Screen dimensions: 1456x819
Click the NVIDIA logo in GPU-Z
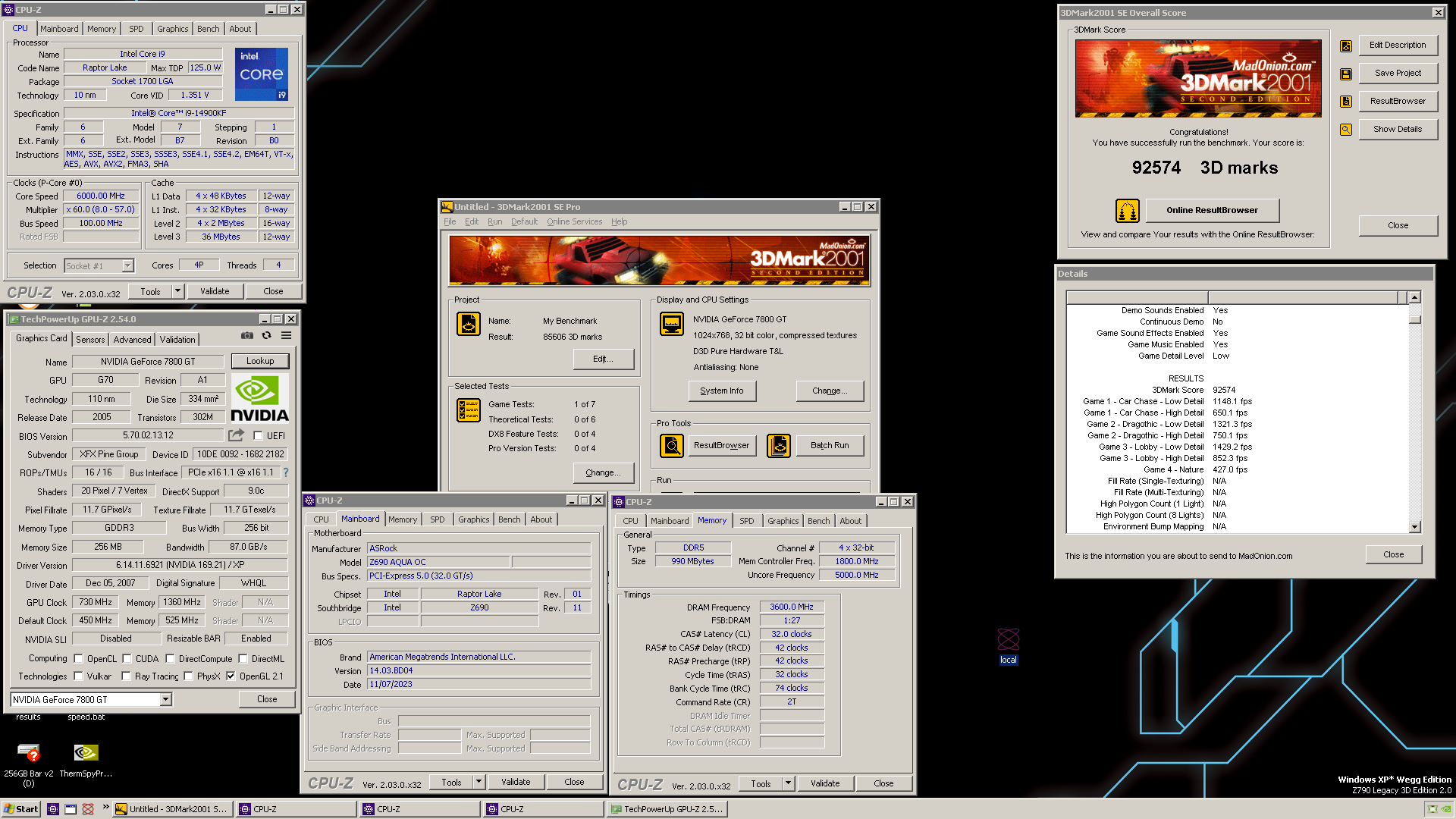point(259,398)
